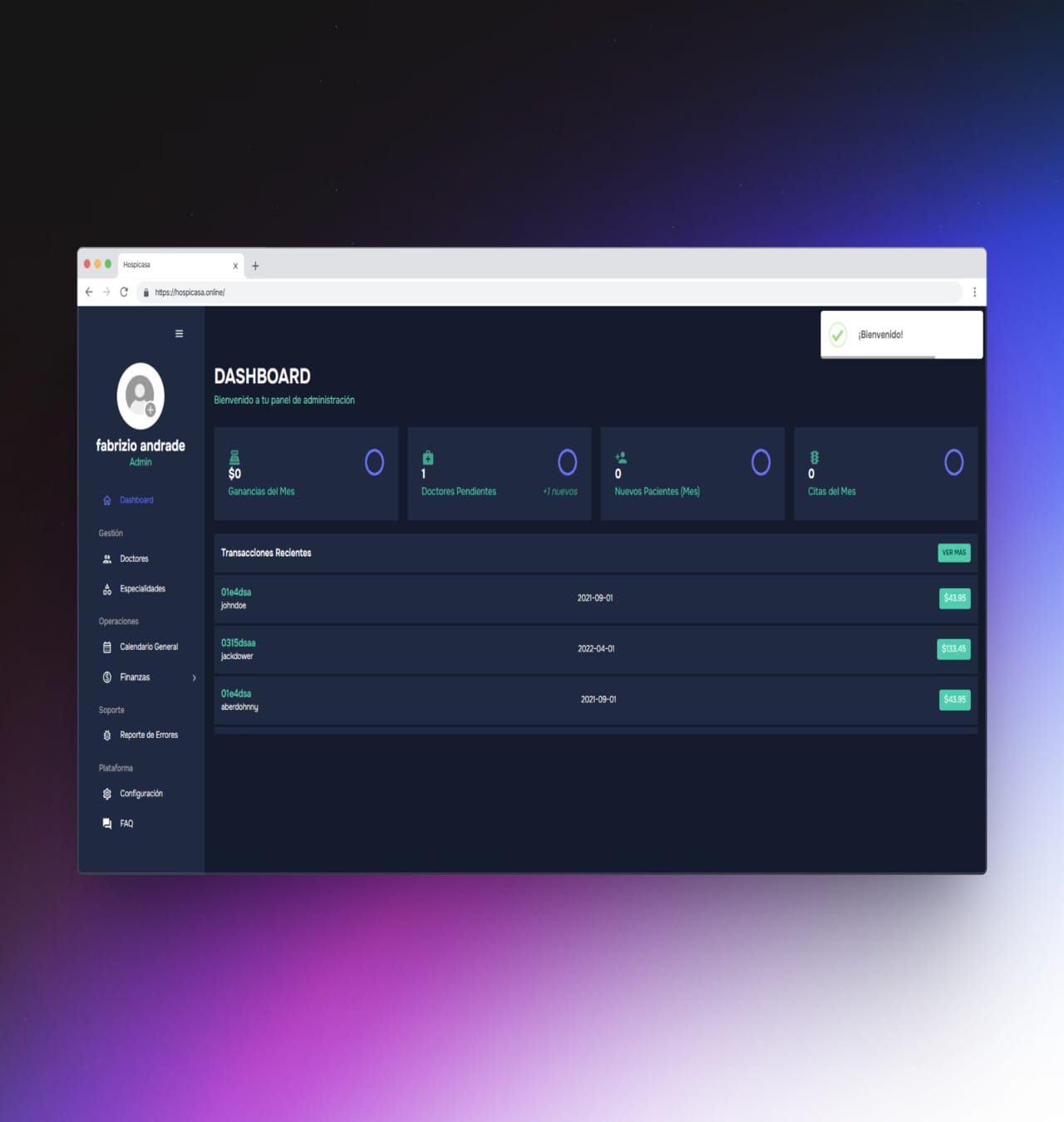Click the money bag icon on Ganancias card

(234, 456)
